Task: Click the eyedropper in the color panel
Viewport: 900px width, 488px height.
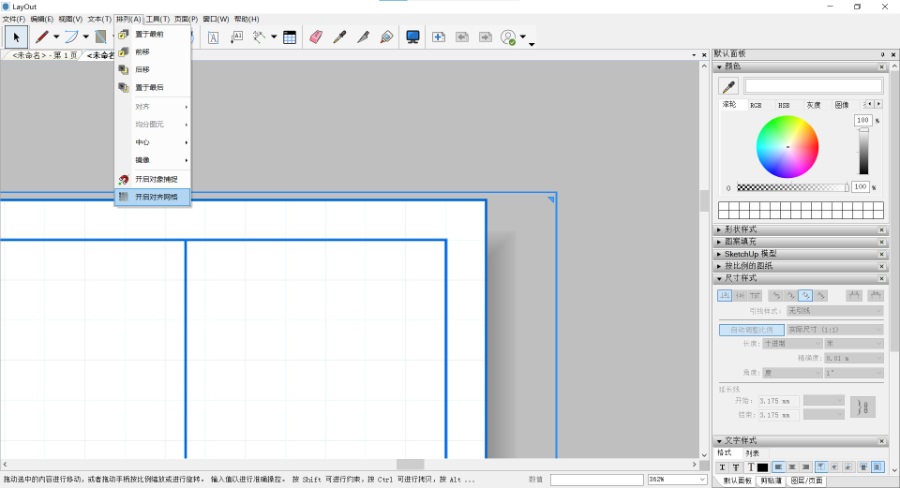Action: (x=729, y=87)
